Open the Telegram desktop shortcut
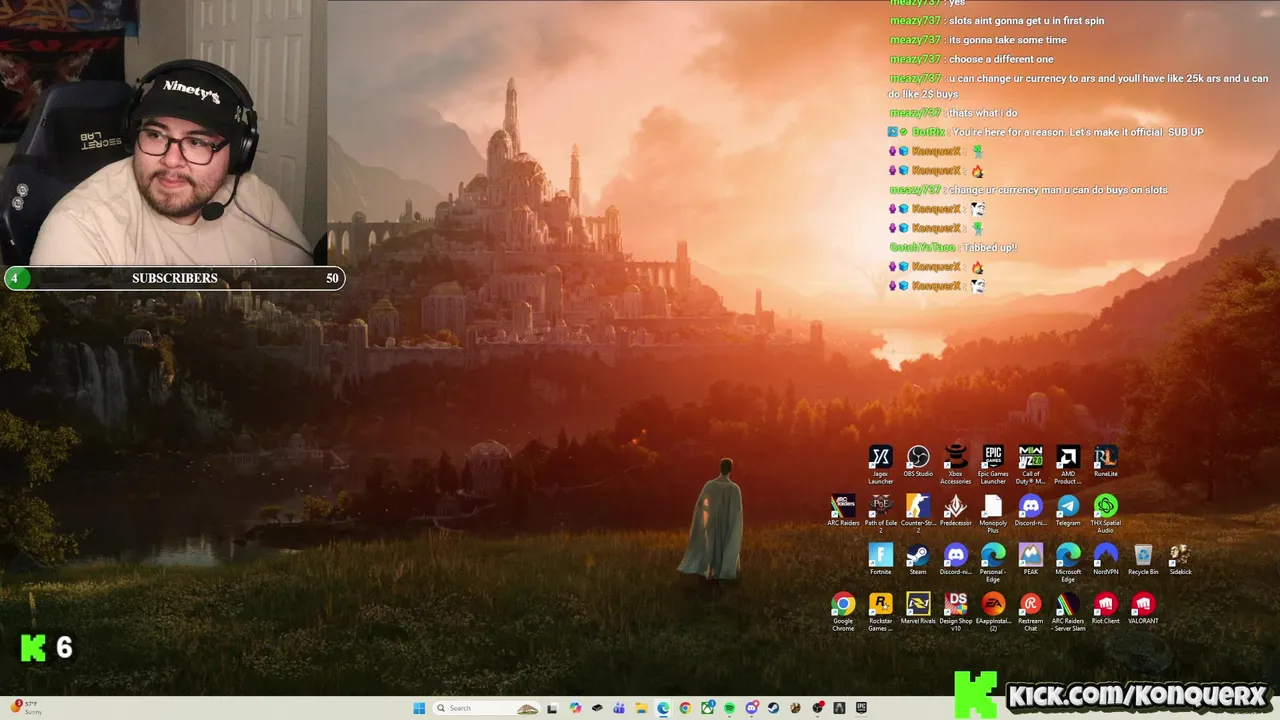1280x720 pixels. coord(1068,510)
